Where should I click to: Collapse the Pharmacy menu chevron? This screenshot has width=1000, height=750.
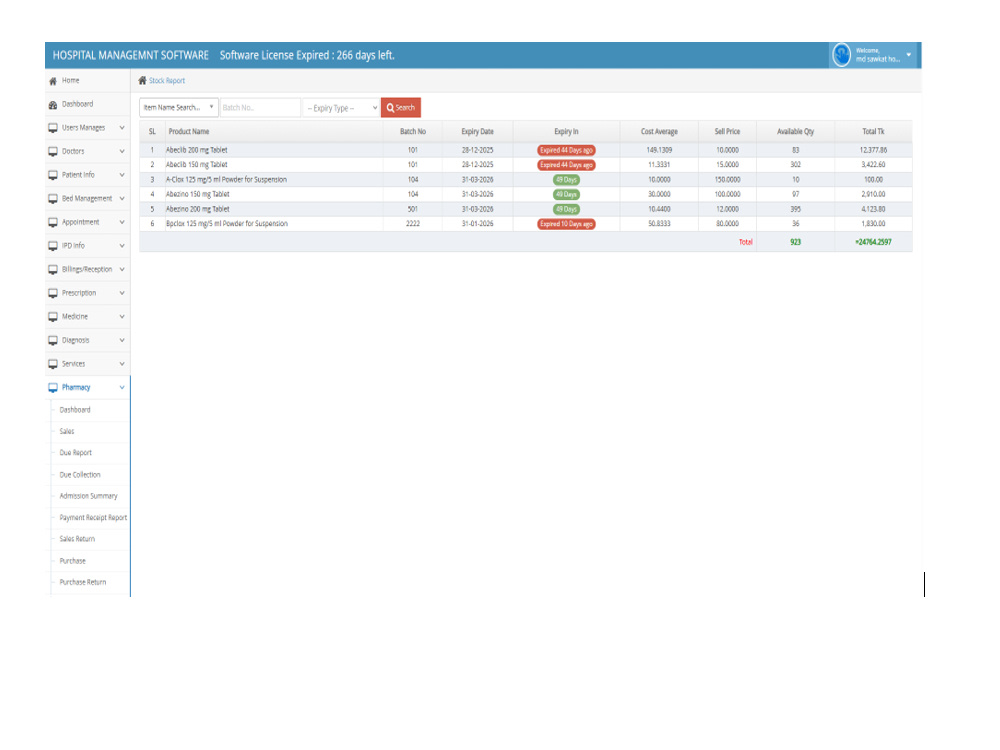tap(122, 388)
